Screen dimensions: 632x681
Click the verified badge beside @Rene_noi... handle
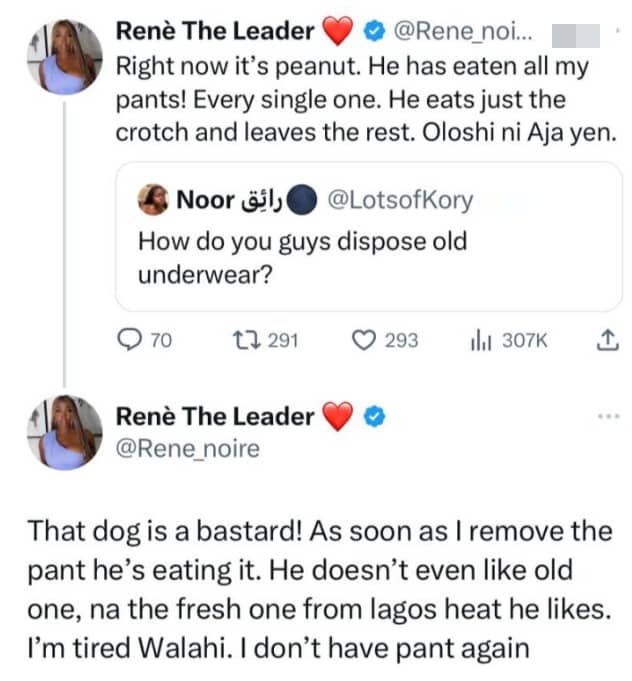coord(376,32)
